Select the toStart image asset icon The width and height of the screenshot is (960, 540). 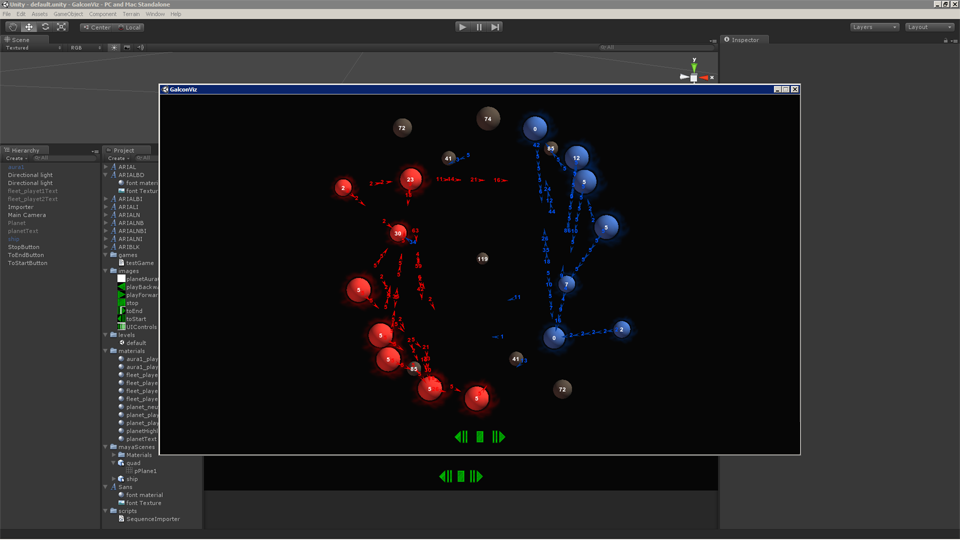[121, 318]
